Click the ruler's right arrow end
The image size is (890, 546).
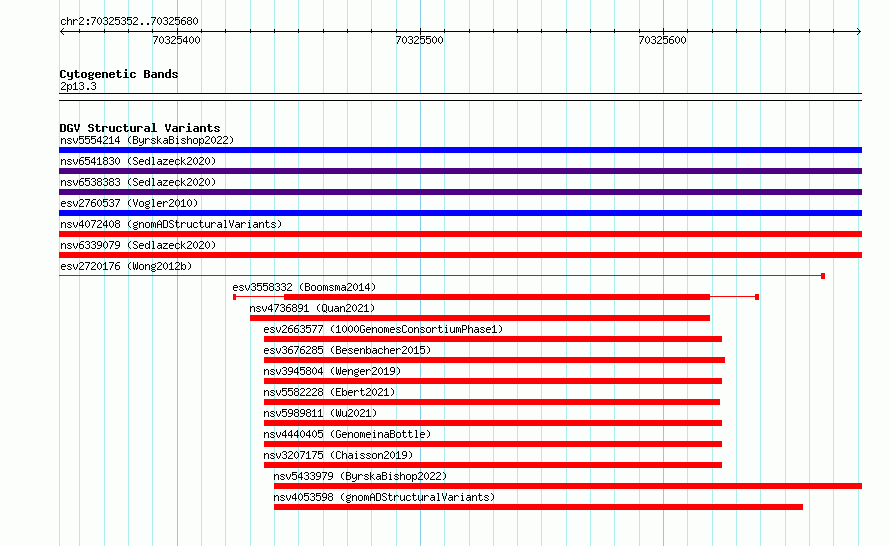[x=859, y=31]
